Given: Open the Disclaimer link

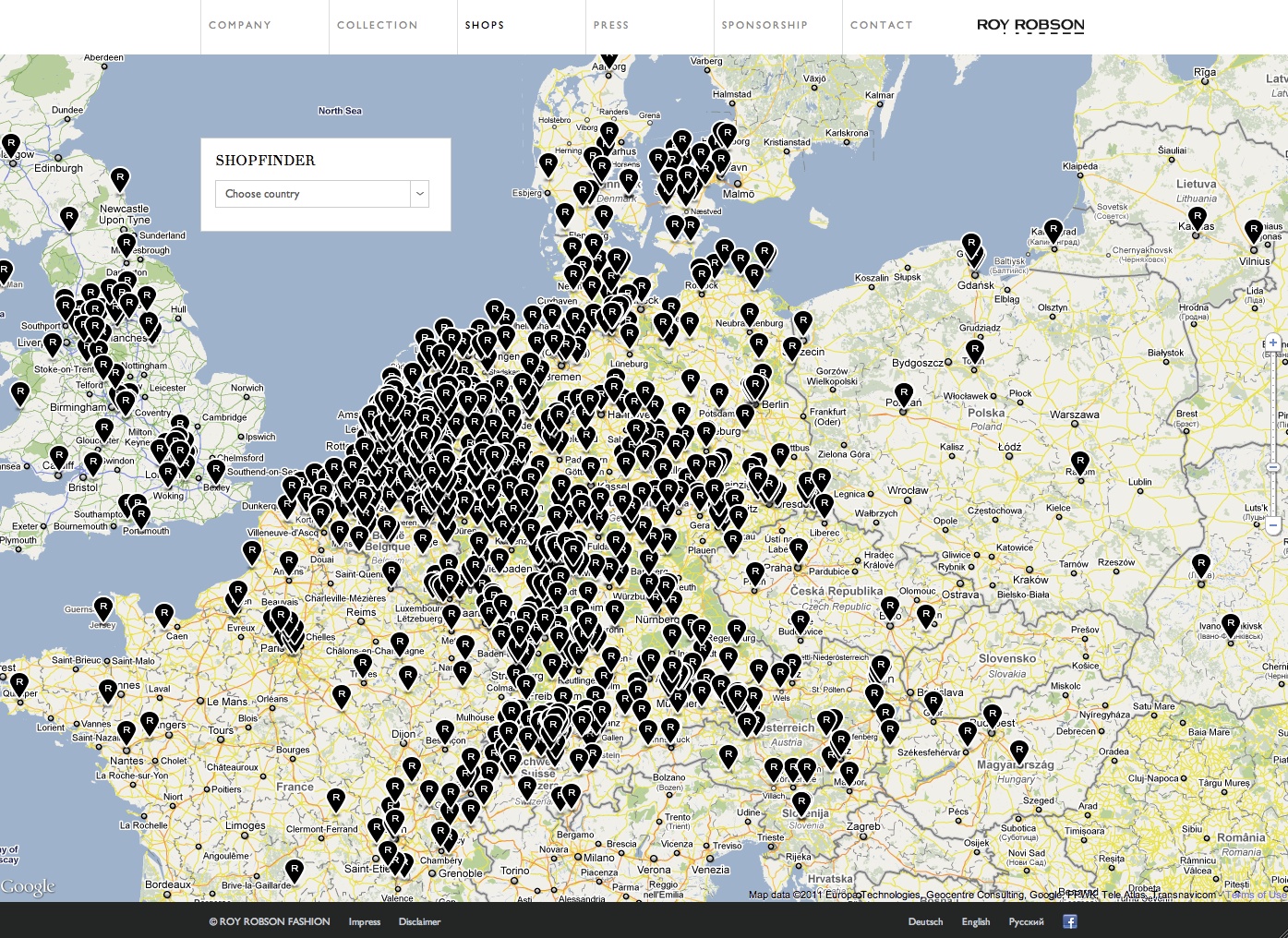Looking at the screenshot, I should [420, 921].
